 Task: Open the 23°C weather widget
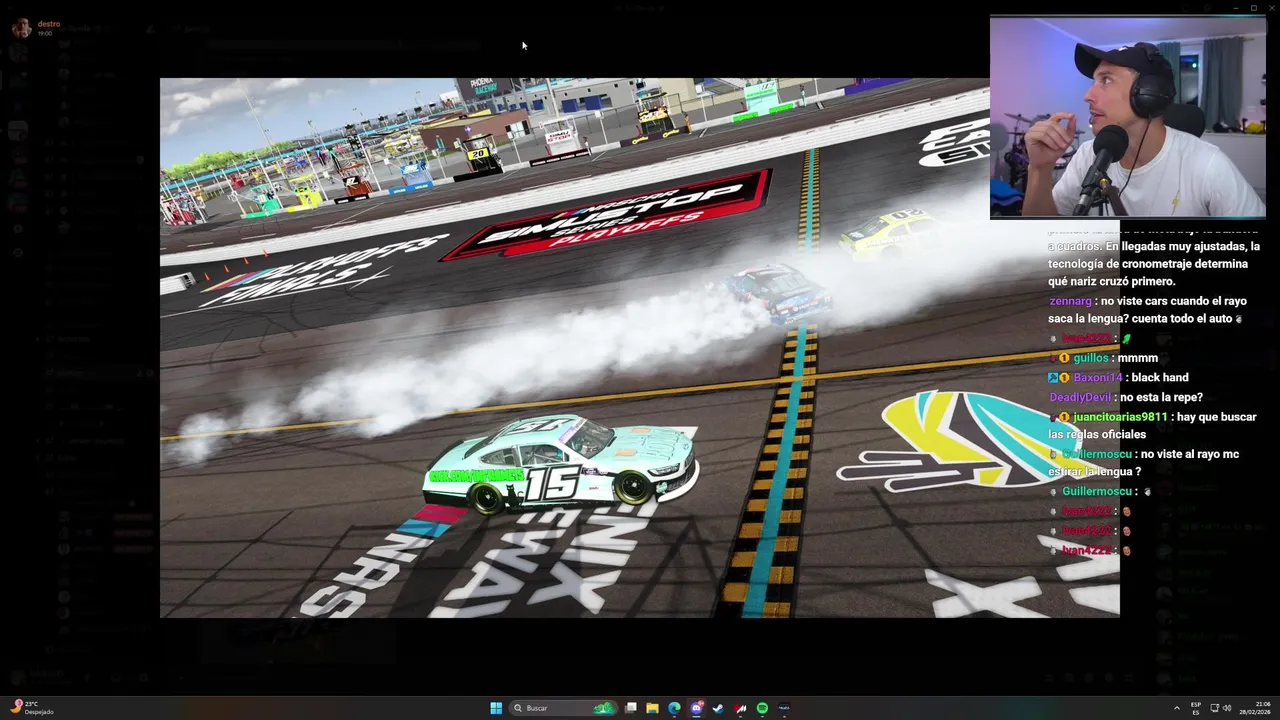tap(32, 708)
